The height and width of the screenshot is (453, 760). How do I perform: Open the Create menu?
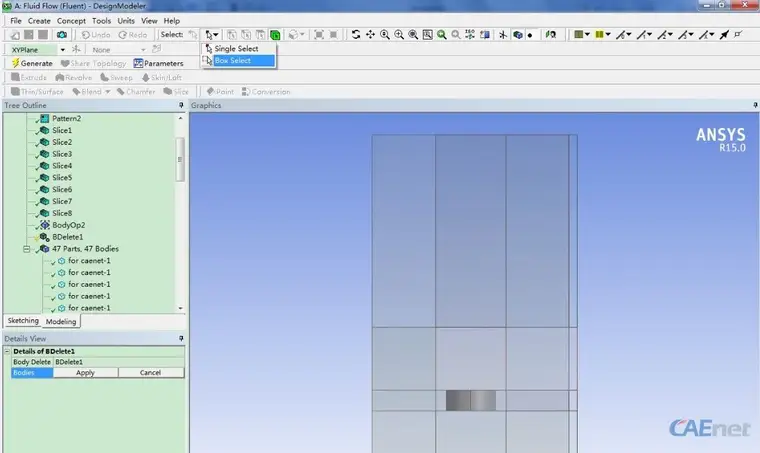pos(39,21)
